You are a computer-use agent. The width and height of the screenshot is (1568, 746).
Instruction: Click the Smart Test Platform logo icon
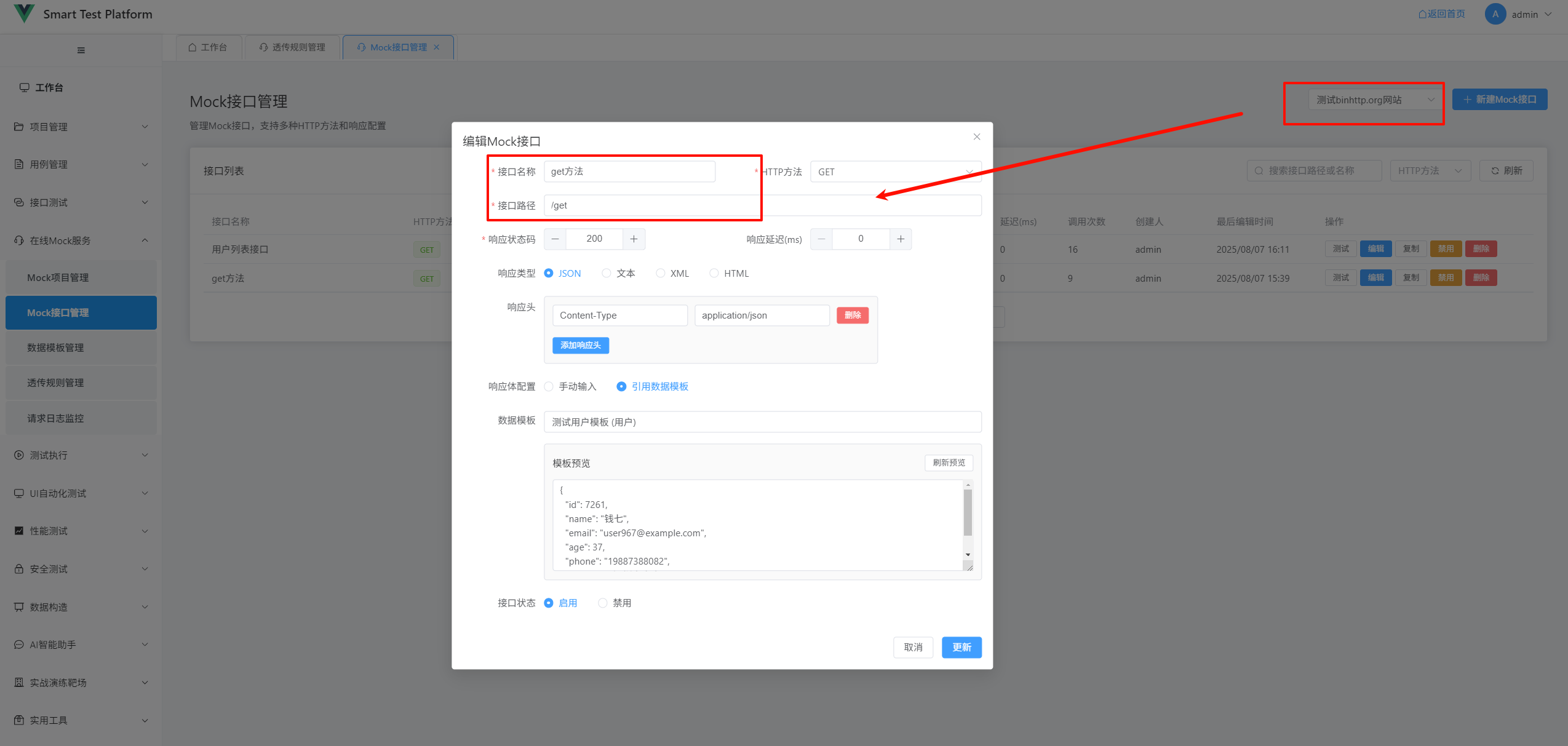[x=23, y=14]
